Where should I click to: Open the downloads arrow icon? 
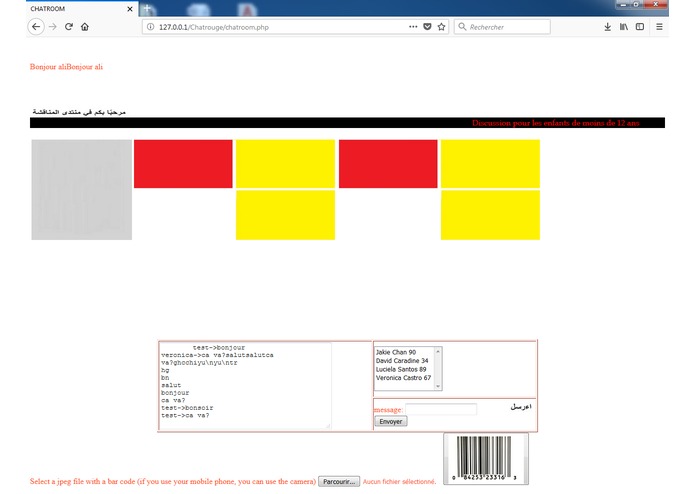tap(607, 27)
